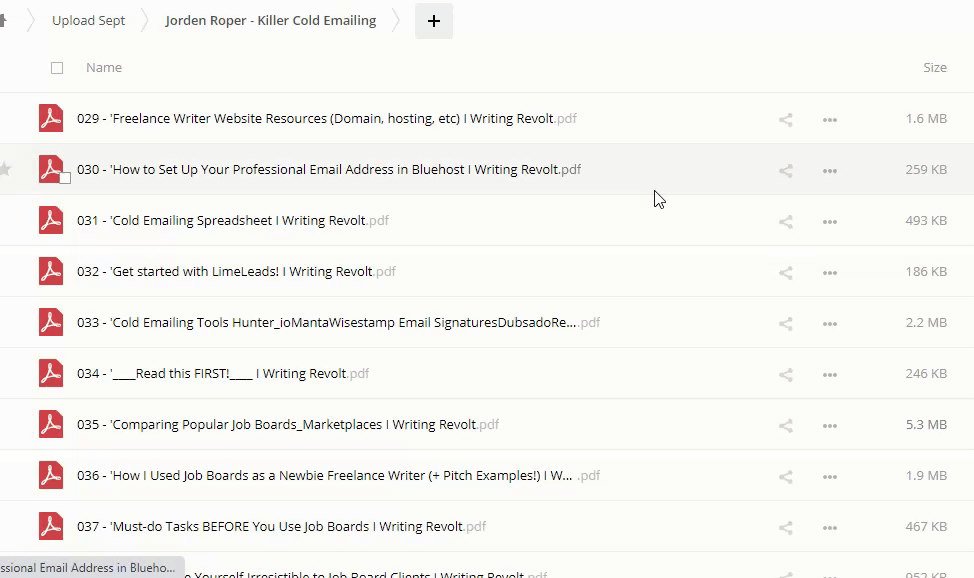Open more actions for file 036

[829, 476]
